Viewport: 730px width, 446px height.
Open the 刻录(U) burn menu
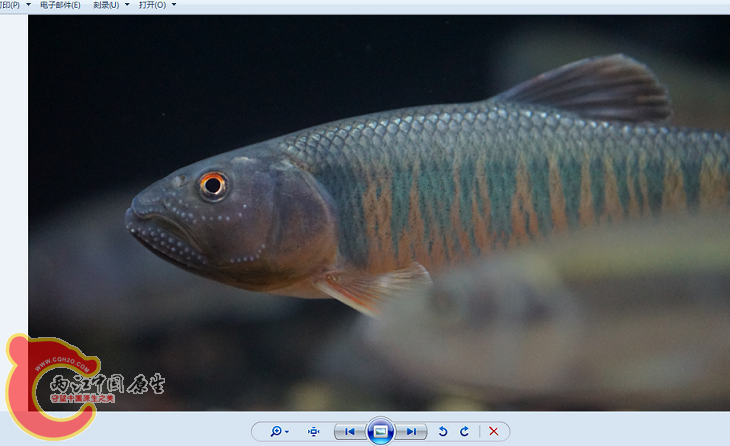(x=105, y=5)
